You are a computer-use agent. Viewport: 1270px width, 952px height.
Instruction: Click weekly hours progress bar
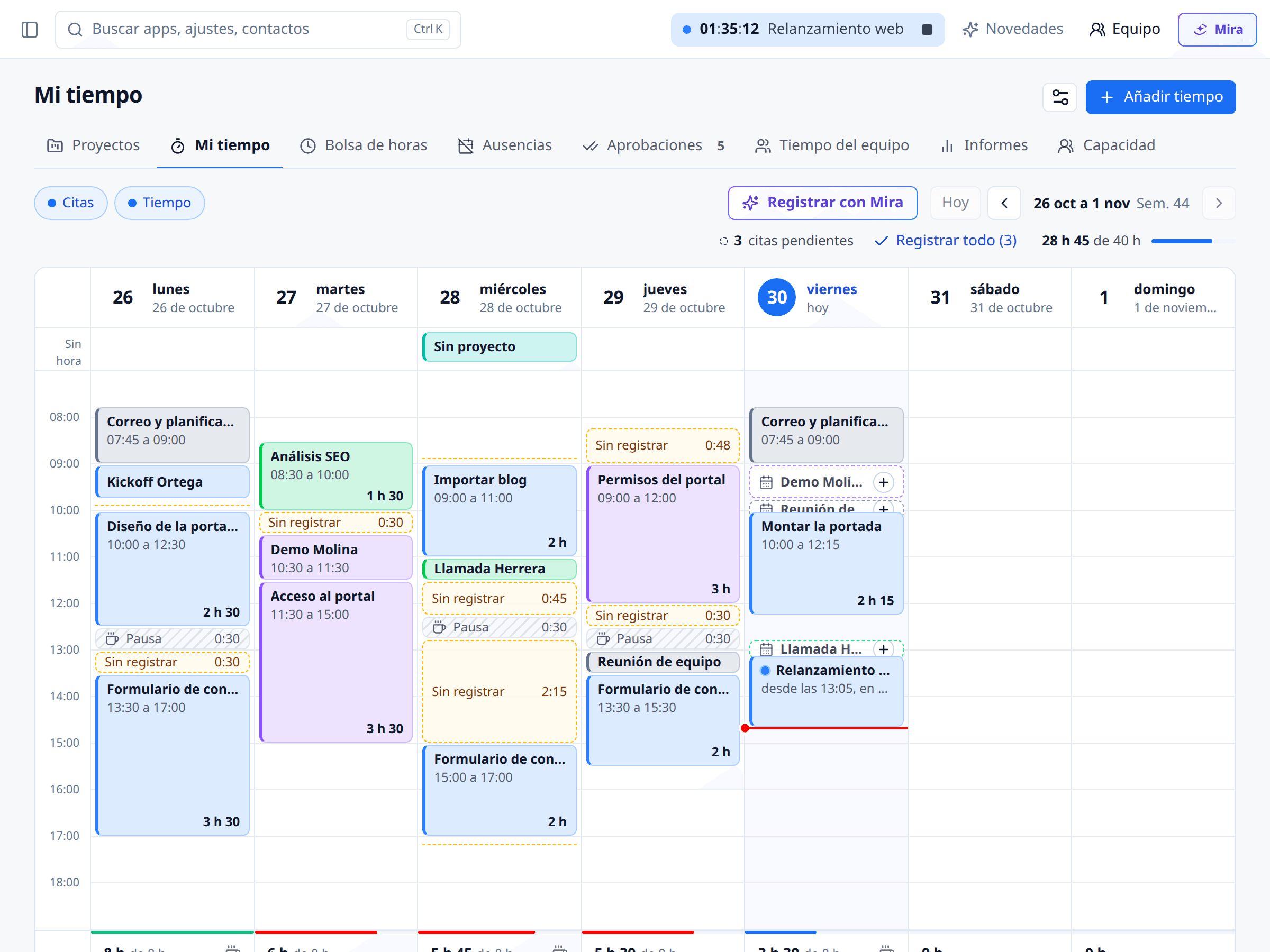click(1193, 241)
